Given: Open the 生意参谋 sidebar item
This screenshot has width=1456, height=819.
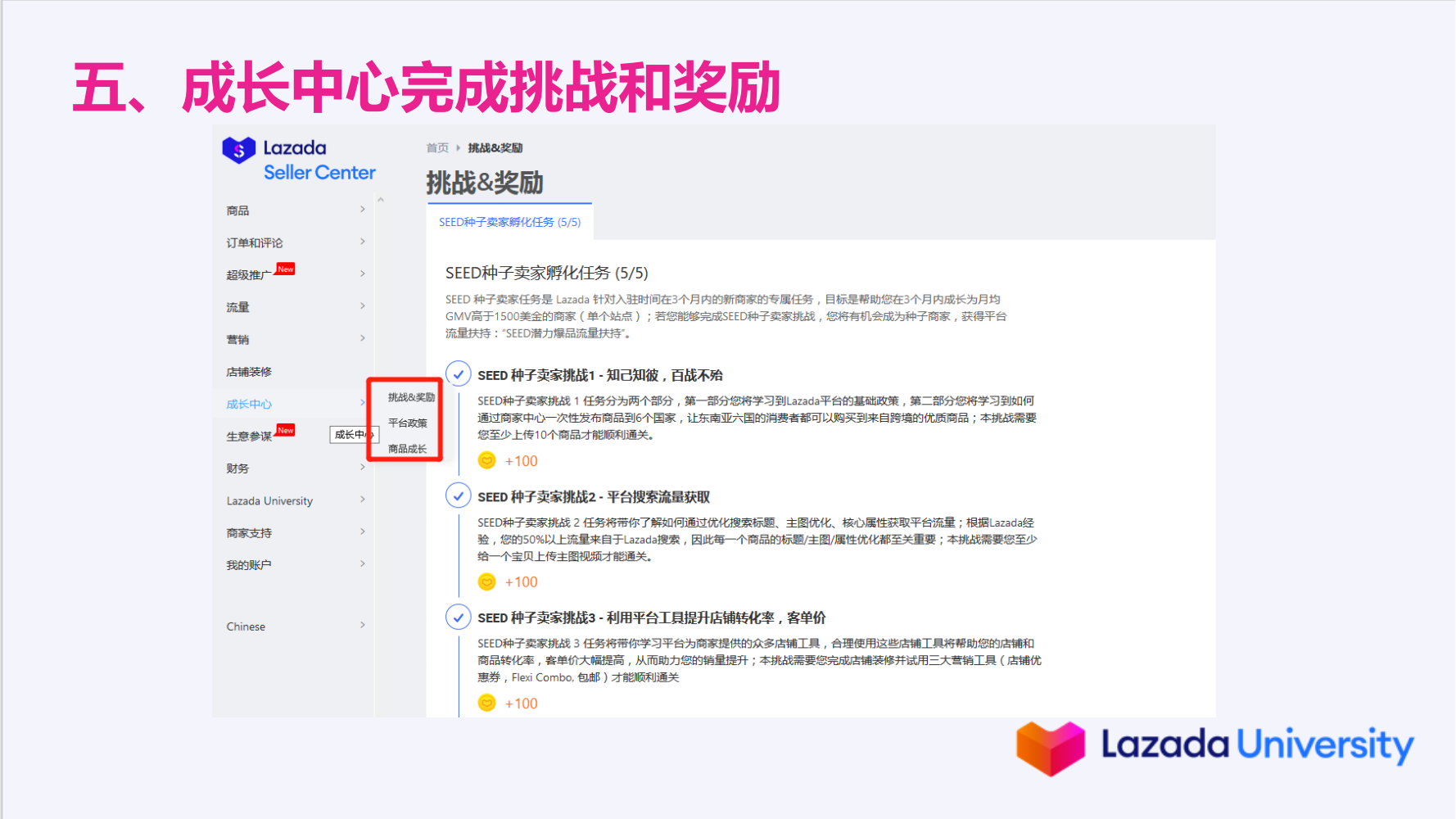Looking at the screenshot, I should pyautogui.click(x=248, y=437).
